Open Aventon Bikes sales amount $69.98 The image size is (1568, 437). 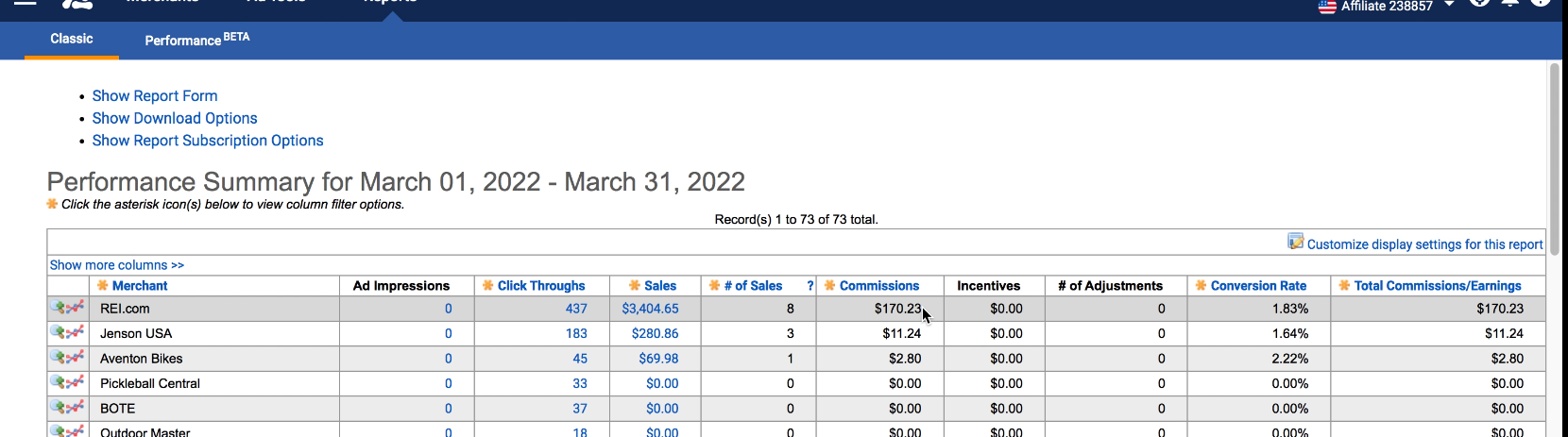point(658,359)
